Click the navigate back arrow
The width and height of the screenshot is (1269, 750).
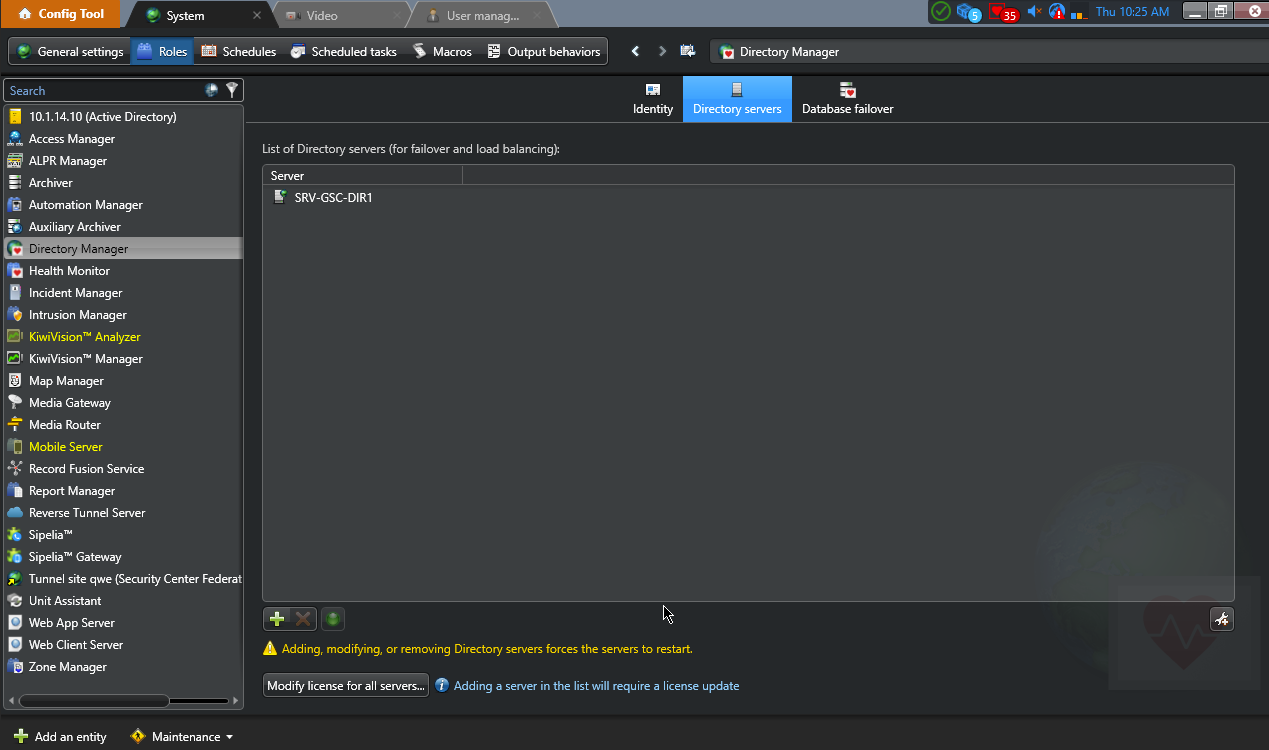(635, 51)
